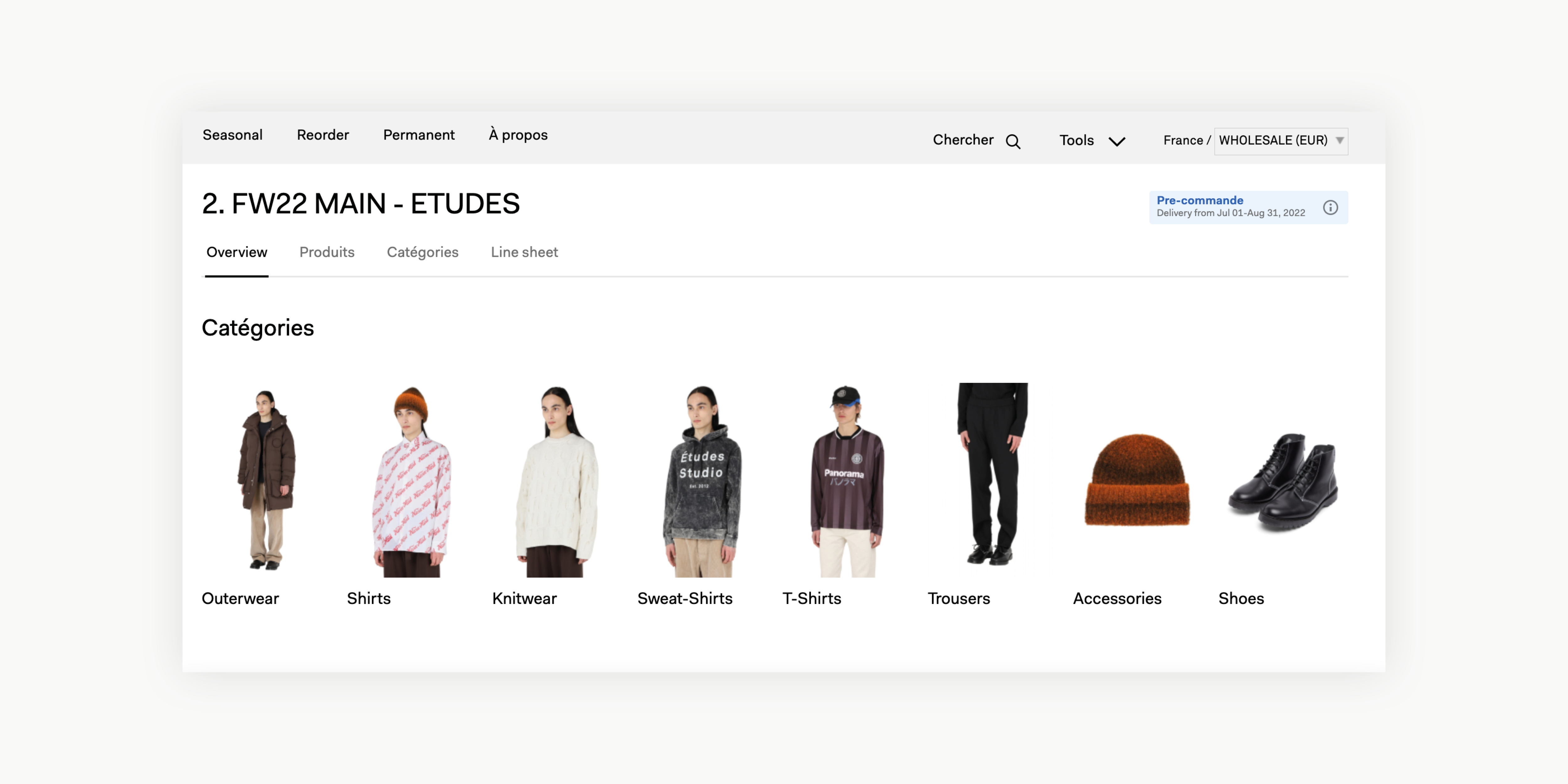
Task: Click the orange beanie thumbnail
Action: 1137,480
